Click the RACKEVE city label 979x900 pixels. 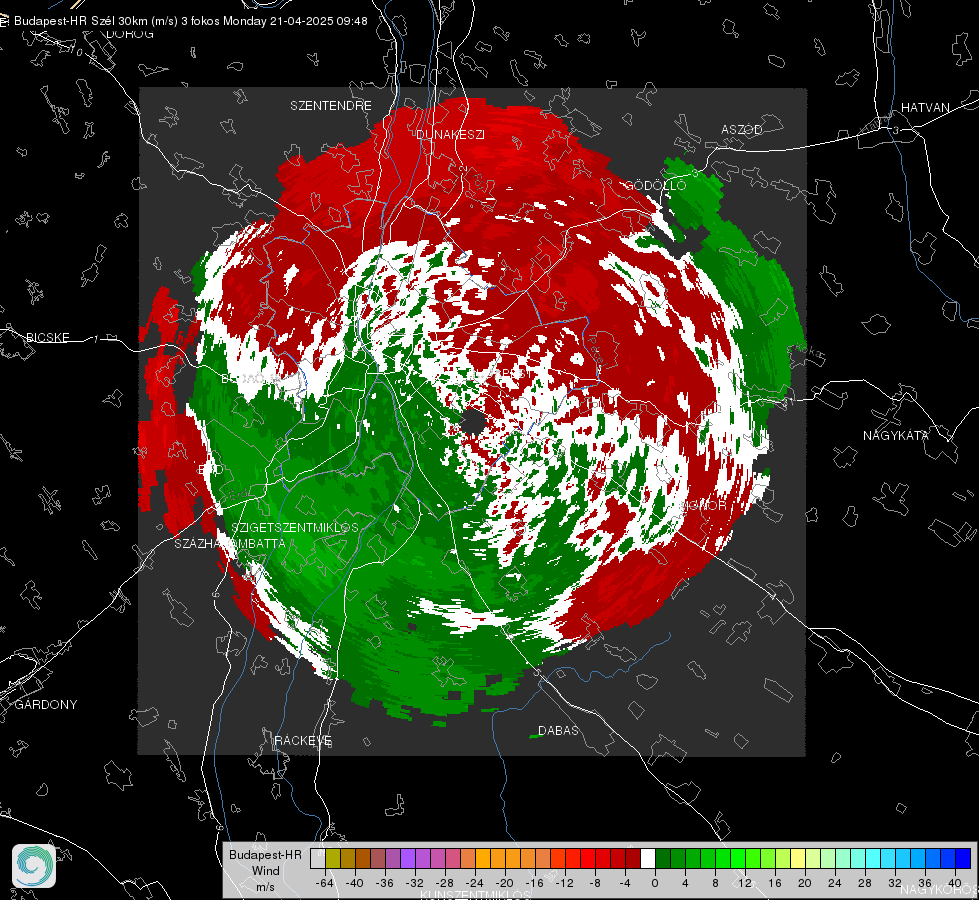303,740
